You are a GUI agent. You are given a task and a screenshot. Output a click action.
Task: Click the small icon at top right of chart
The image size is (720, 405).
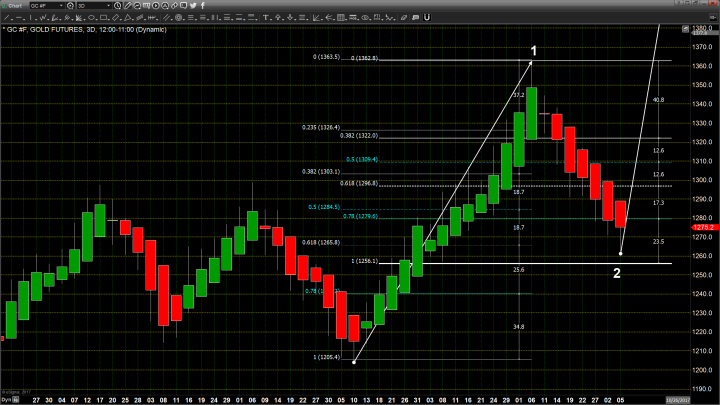[x=685, y=29]
